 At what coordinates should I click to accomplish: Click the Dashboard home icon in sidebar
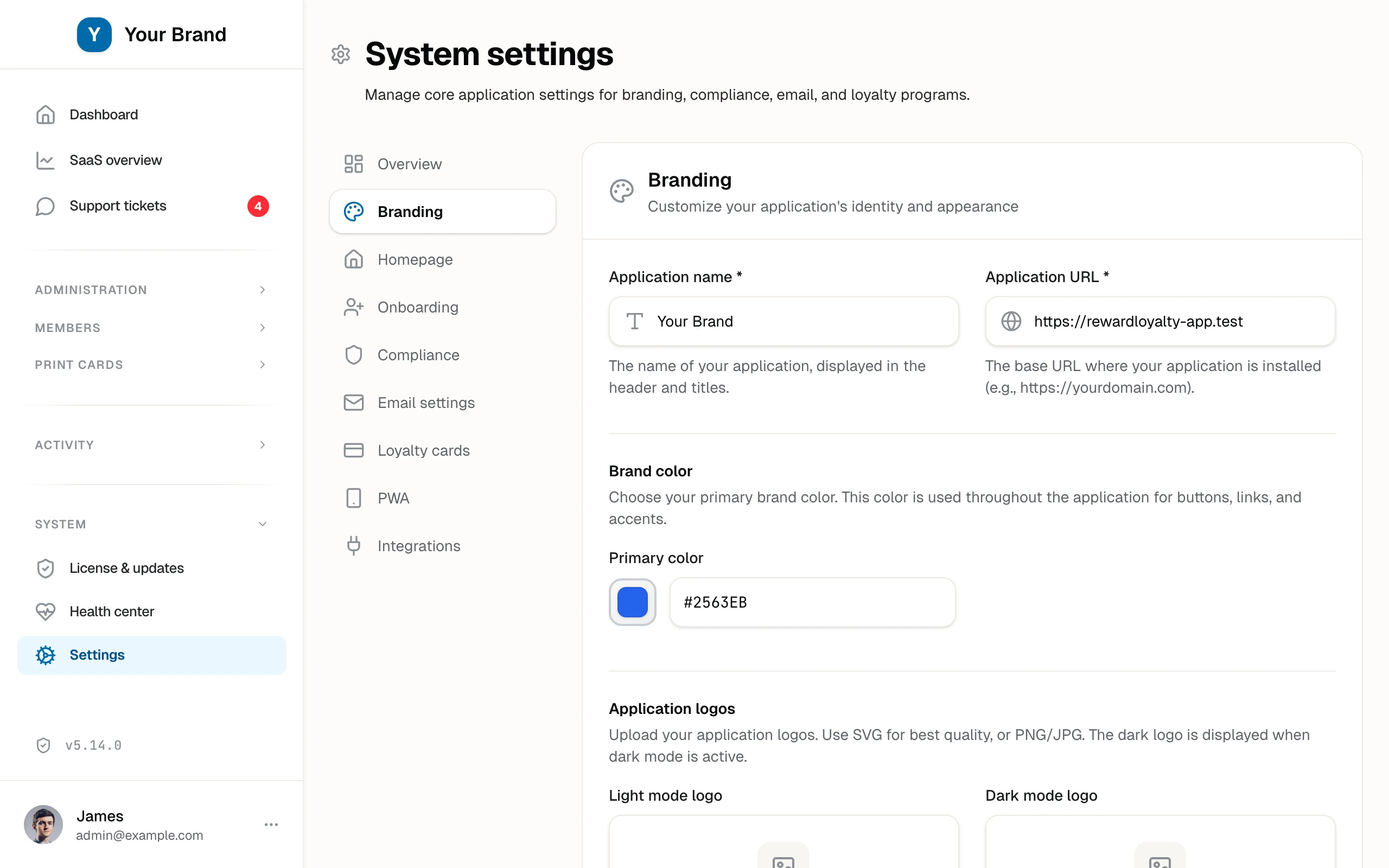pyautogui.click(x=46, y=114)
